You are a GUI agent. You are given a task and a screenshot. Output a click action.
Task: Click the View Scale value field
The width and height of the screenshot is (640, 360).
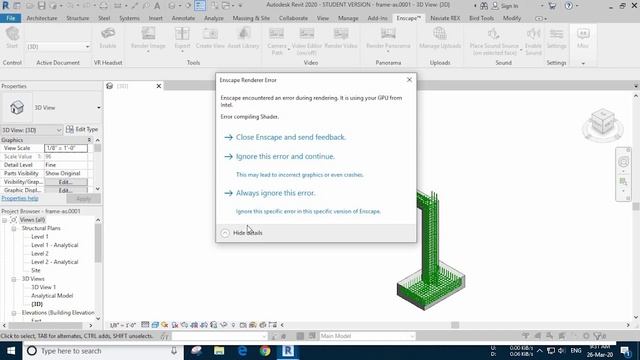(66, 148)
